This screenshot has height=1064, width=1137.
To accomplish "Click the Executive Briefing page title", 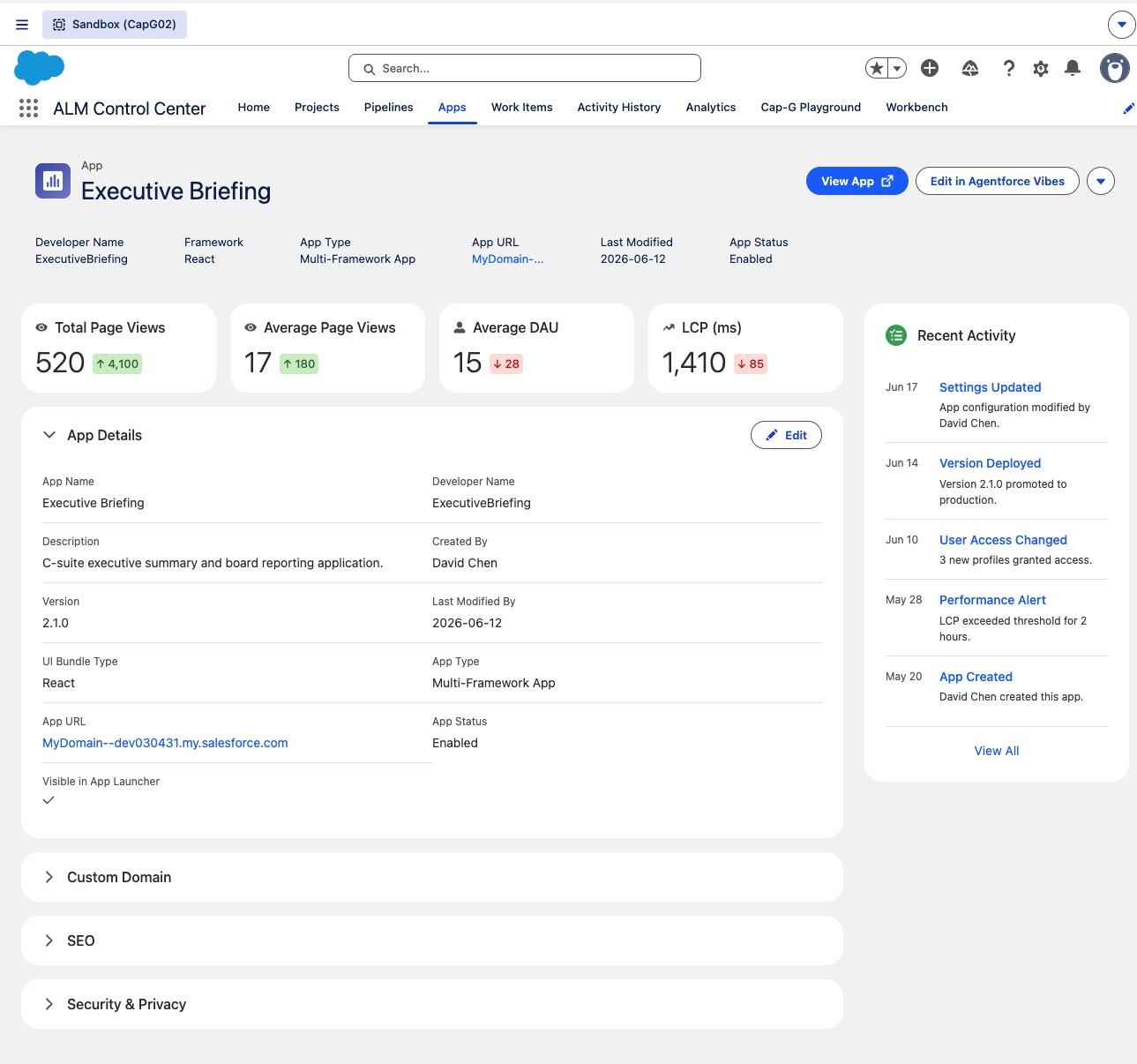I will 176,191.
